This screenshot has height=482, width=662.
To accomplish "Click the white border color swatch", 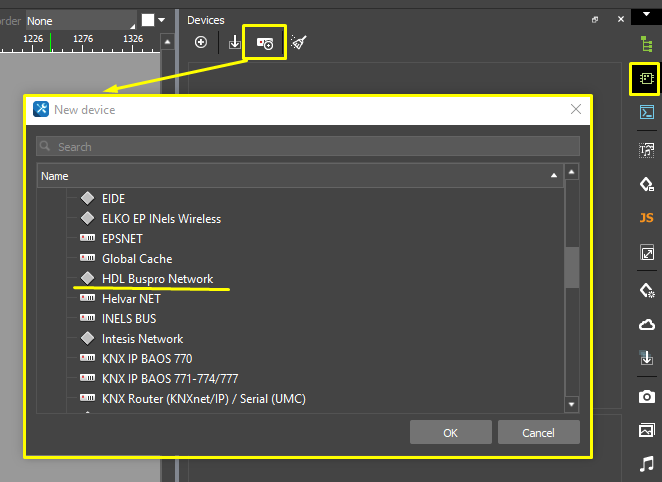I will [x=148, y=20].
